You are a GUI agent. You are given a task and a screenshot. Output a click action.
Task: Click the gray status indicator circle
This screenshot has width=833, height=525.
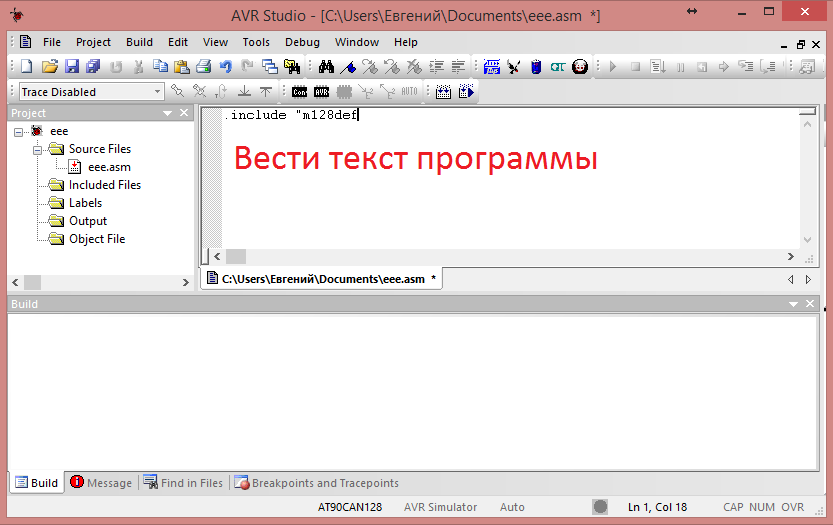[x=600, y=507]
